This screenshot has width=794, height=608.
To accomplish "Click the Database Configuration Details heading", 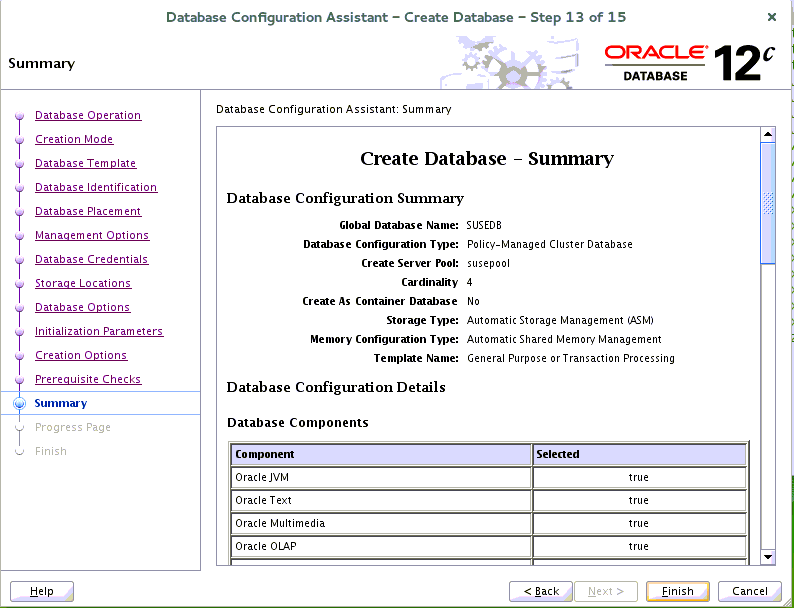I will [336, 387].
